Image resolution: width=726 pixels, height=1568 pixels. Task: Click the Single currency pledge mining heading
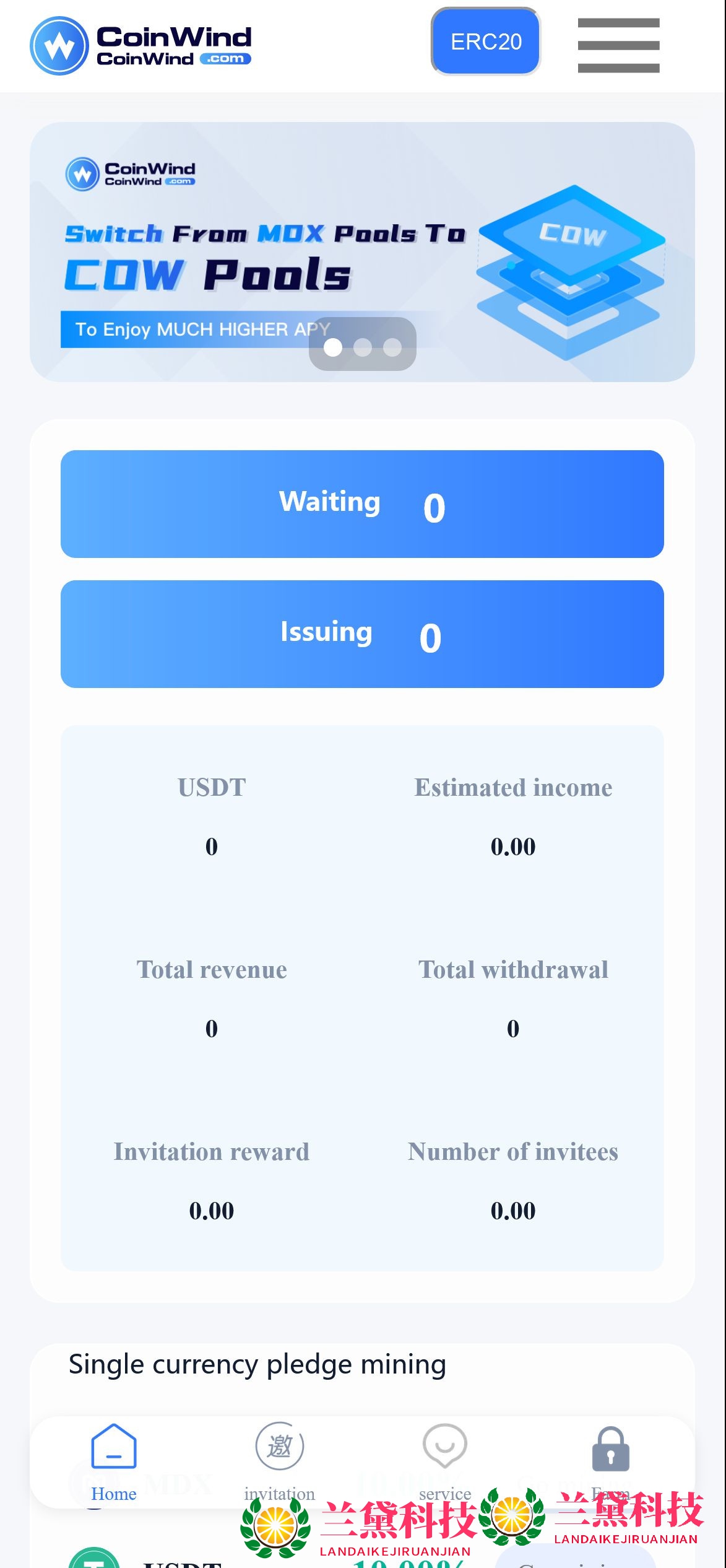pos(257,1364)
